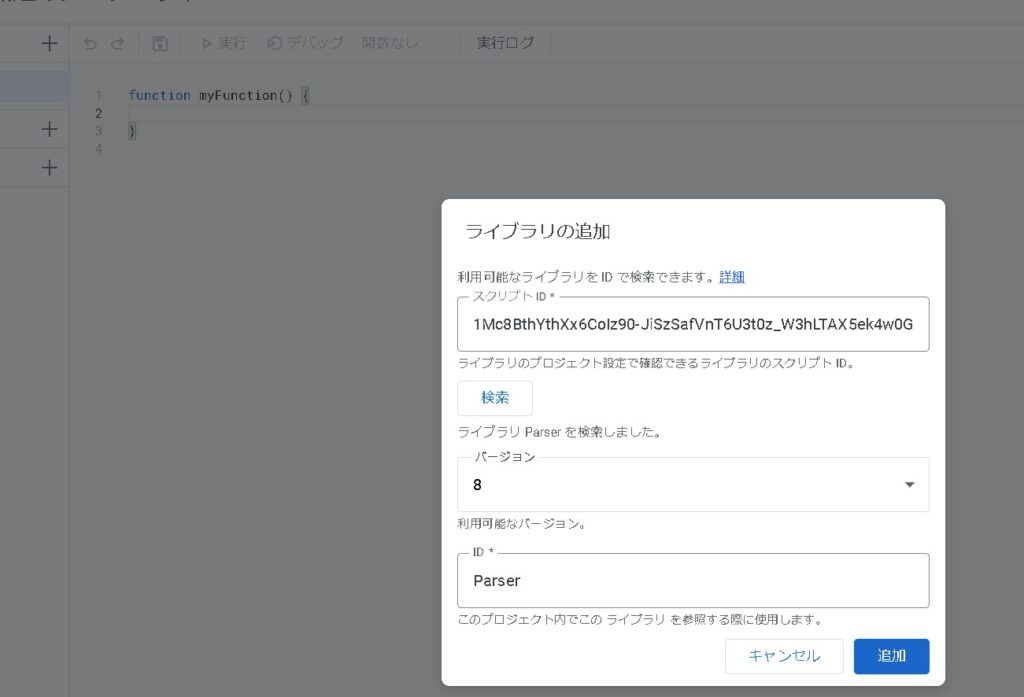Start debugging with the デバッグ button
The image size is (1024, 697).
306,43
